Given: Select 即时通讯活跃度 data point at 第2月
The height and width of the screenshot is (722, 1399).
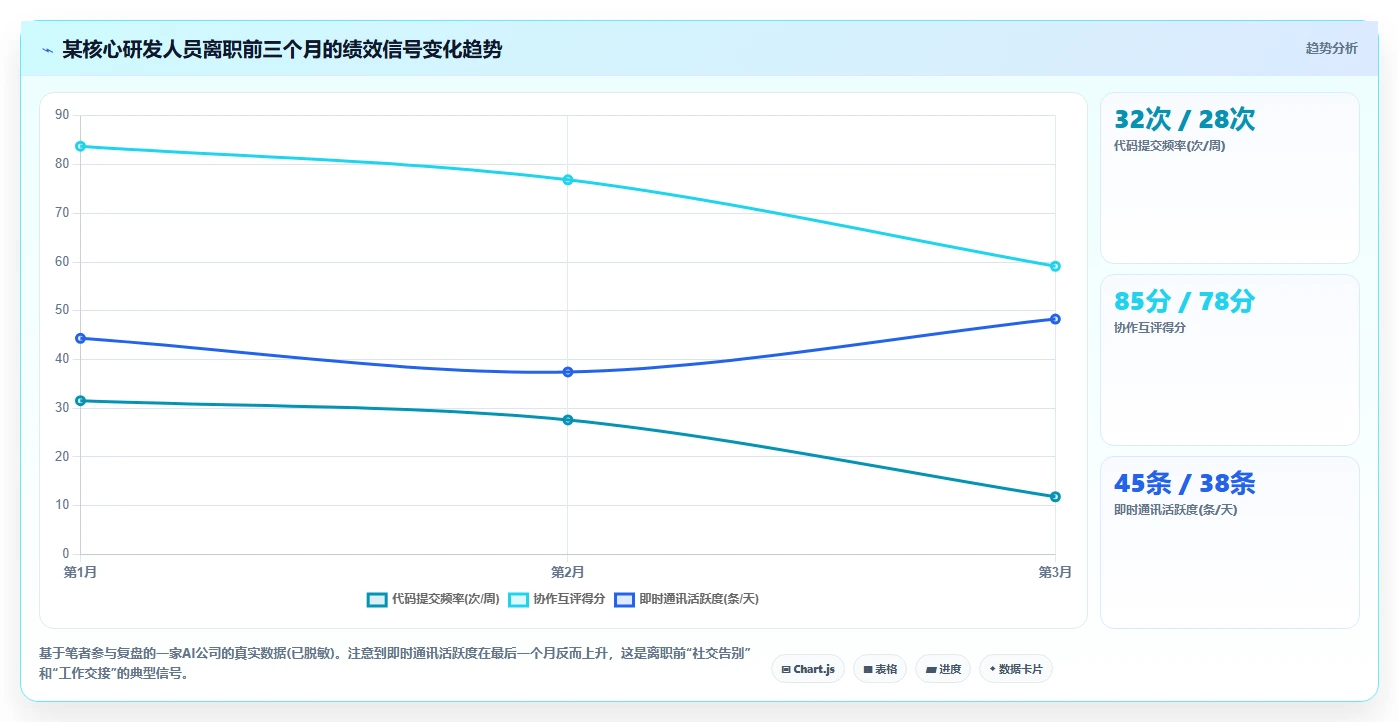Looking at the screenshot, I should coord(567,372).
